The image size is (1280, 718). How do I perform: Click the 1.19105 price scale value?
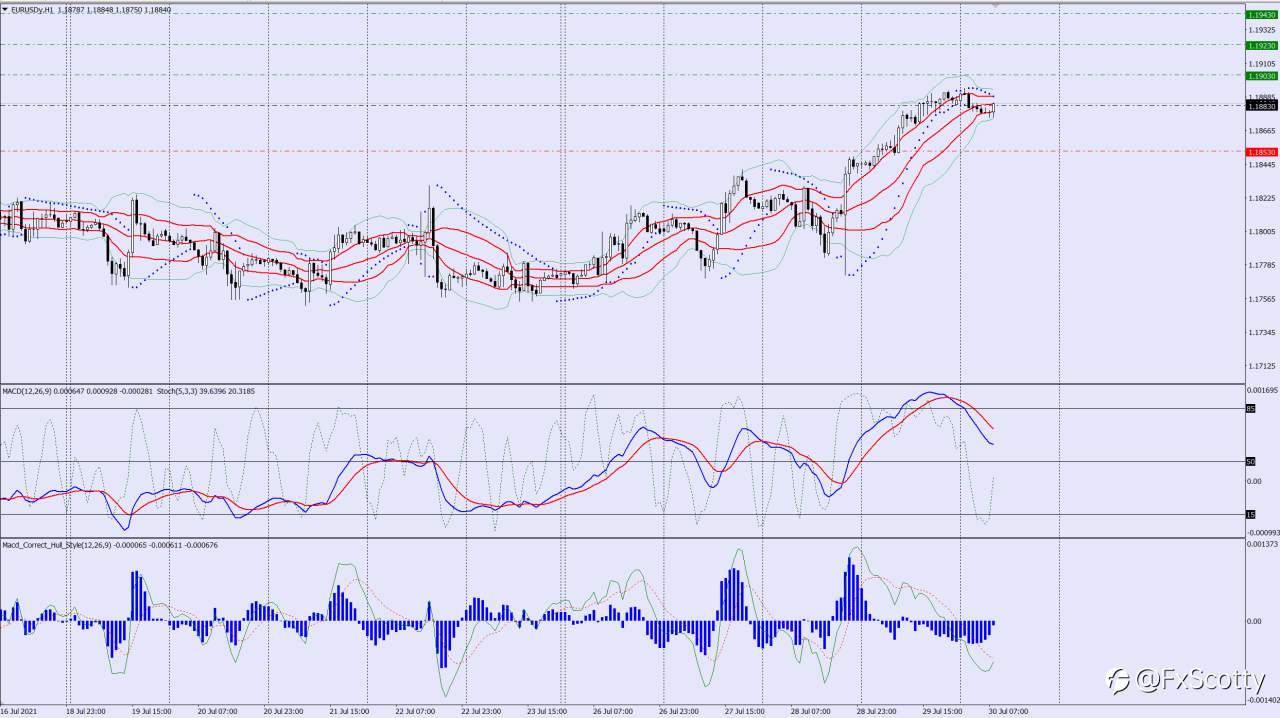pos(1262,63)
